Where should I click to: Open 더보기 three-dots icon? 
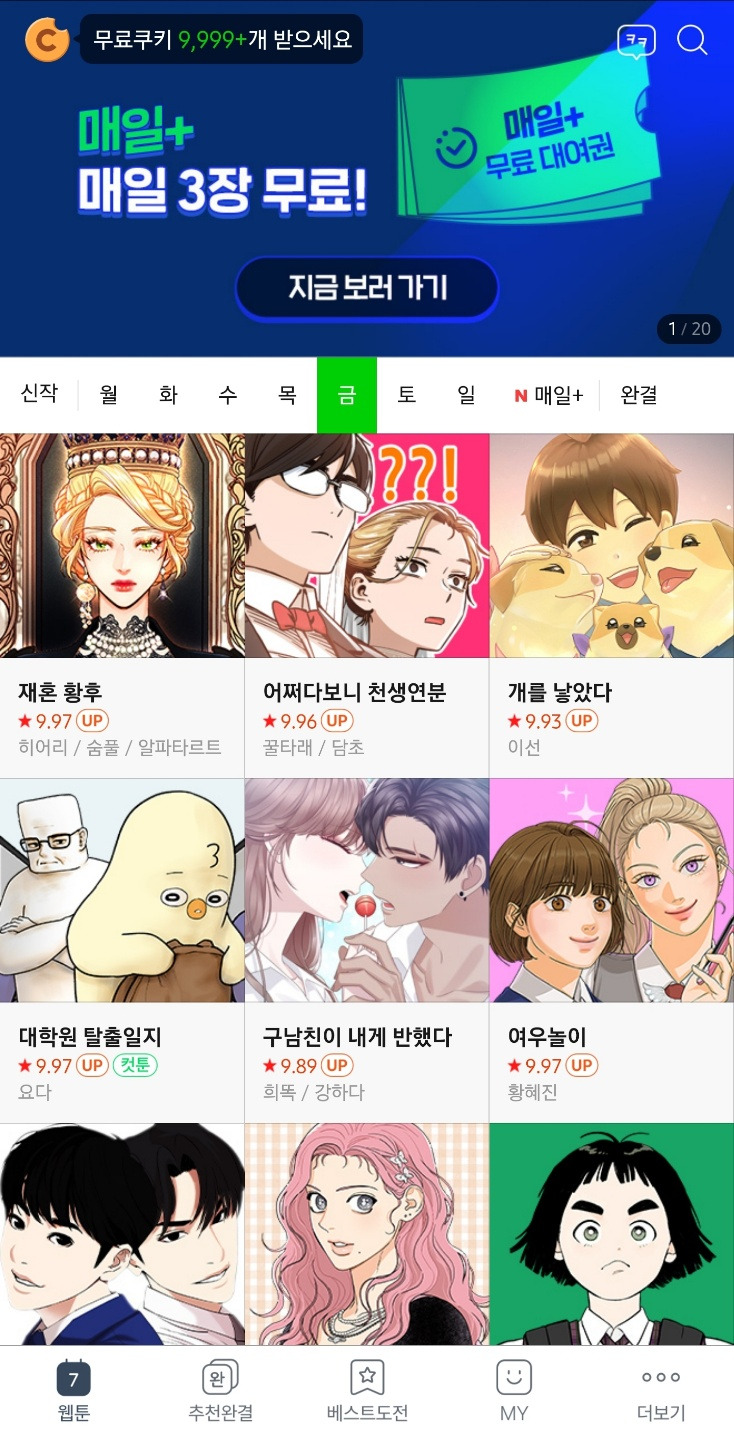[x=661, y=1377]
